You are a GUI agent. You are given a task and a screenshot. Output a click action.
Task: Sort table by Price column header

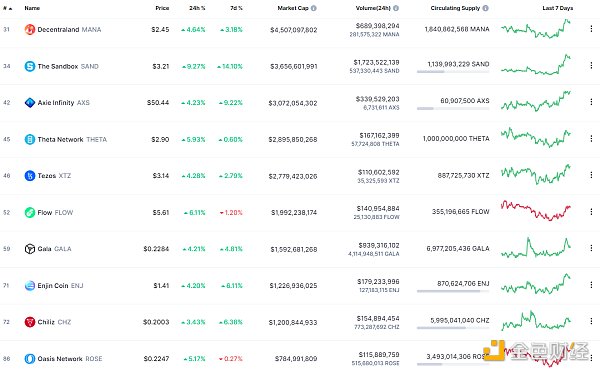pos(162,8)
